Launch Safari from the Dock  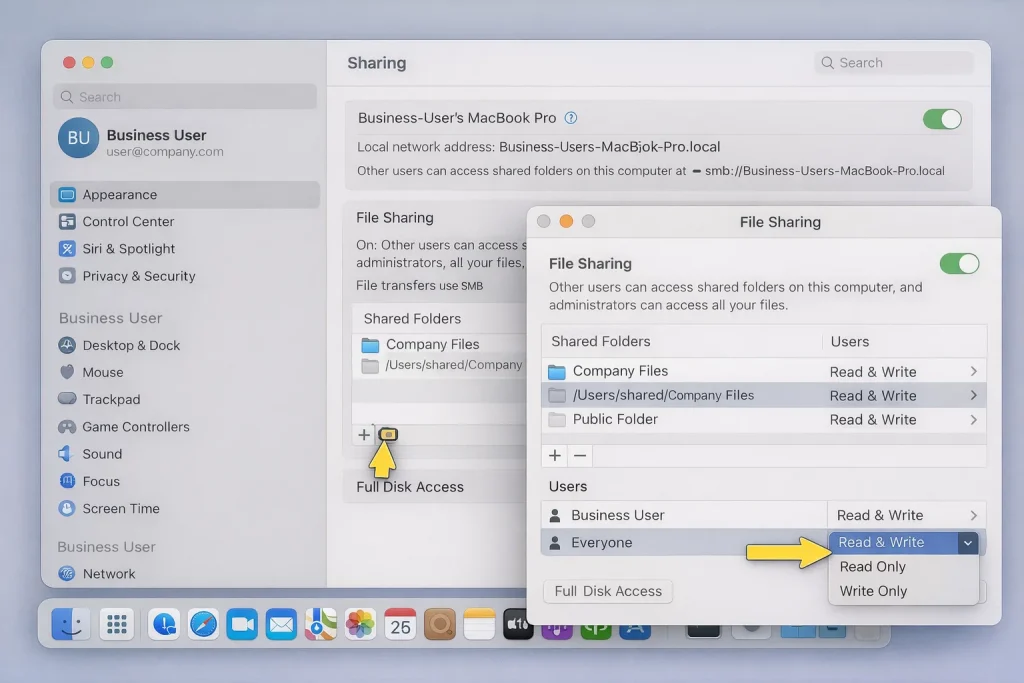tap(203, 625)
